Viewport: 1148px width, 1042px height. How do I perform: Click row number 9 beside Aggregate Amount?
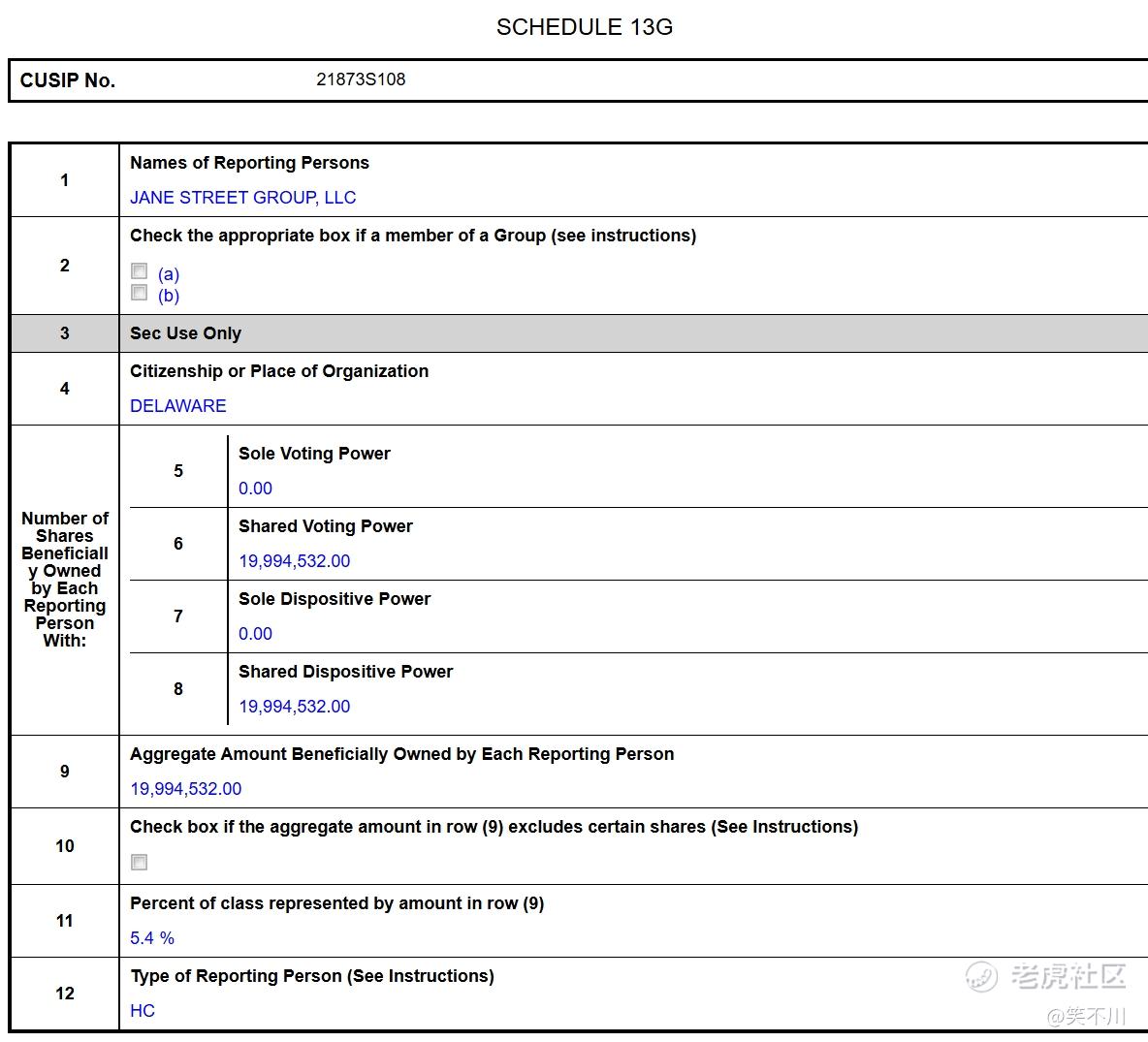(64, 772)
